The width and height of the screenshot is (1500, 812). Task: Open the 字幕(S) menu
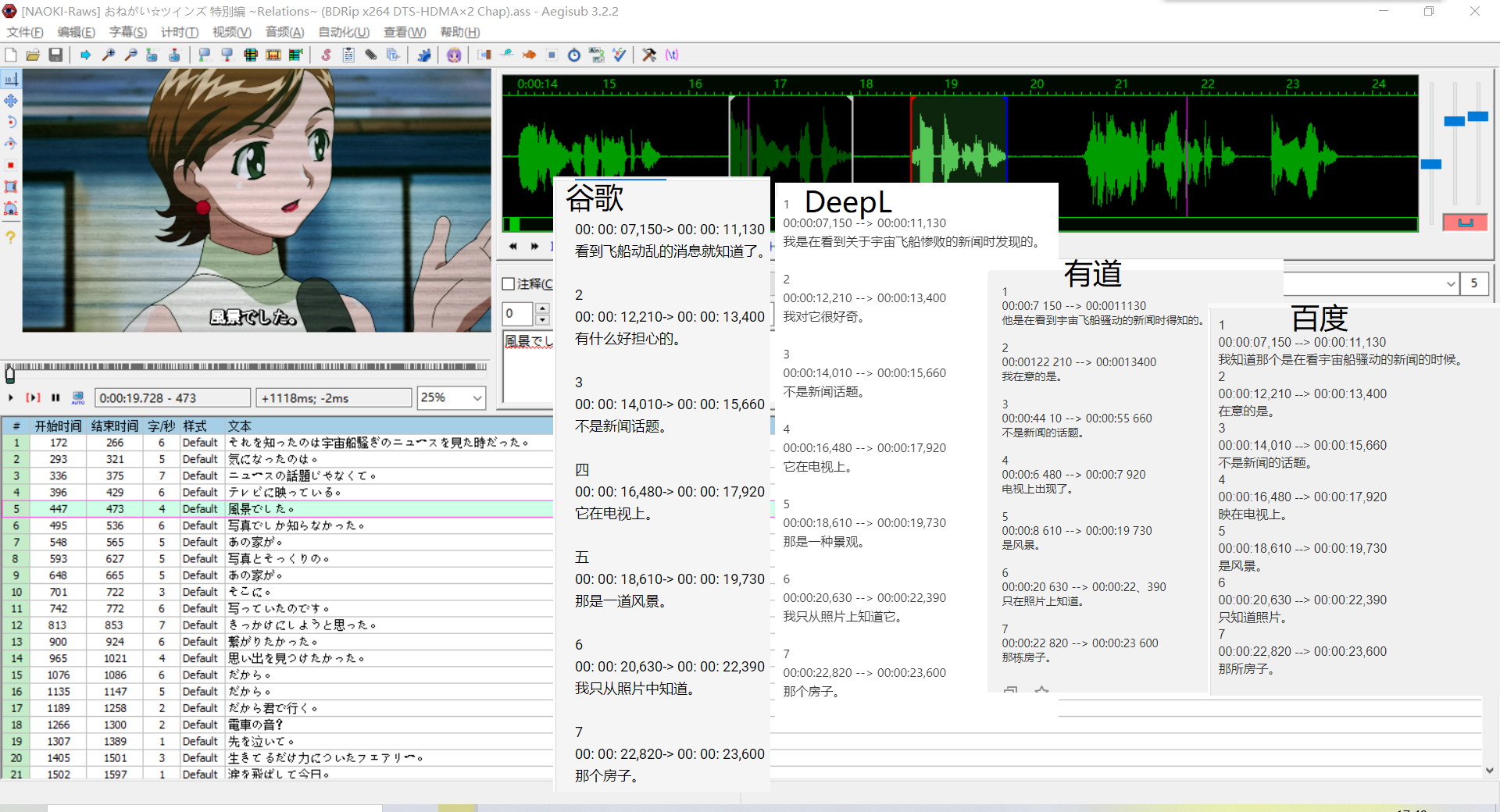click(x=127, y=32)
